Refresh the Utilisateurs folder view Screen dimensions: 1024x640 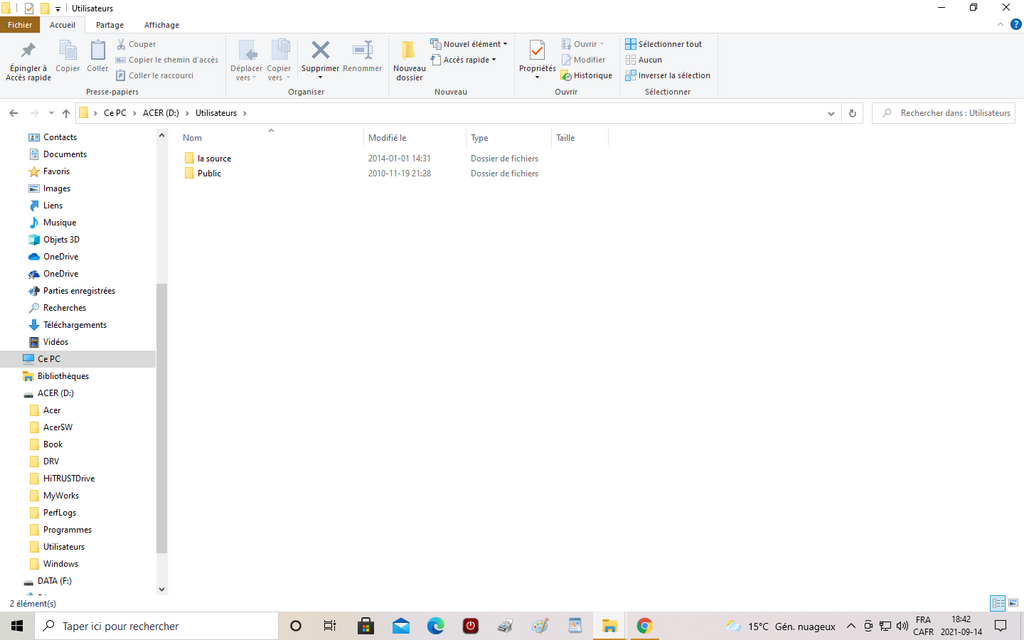[x=852, y=113]
